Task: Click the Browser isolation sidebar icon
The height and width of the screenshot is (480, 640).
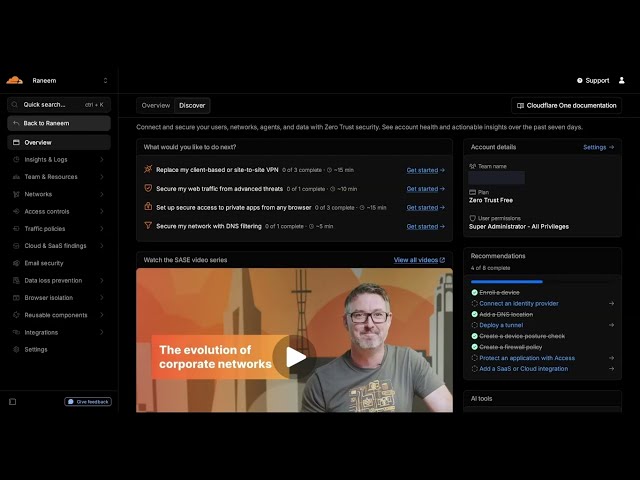Action: [16, 298]
